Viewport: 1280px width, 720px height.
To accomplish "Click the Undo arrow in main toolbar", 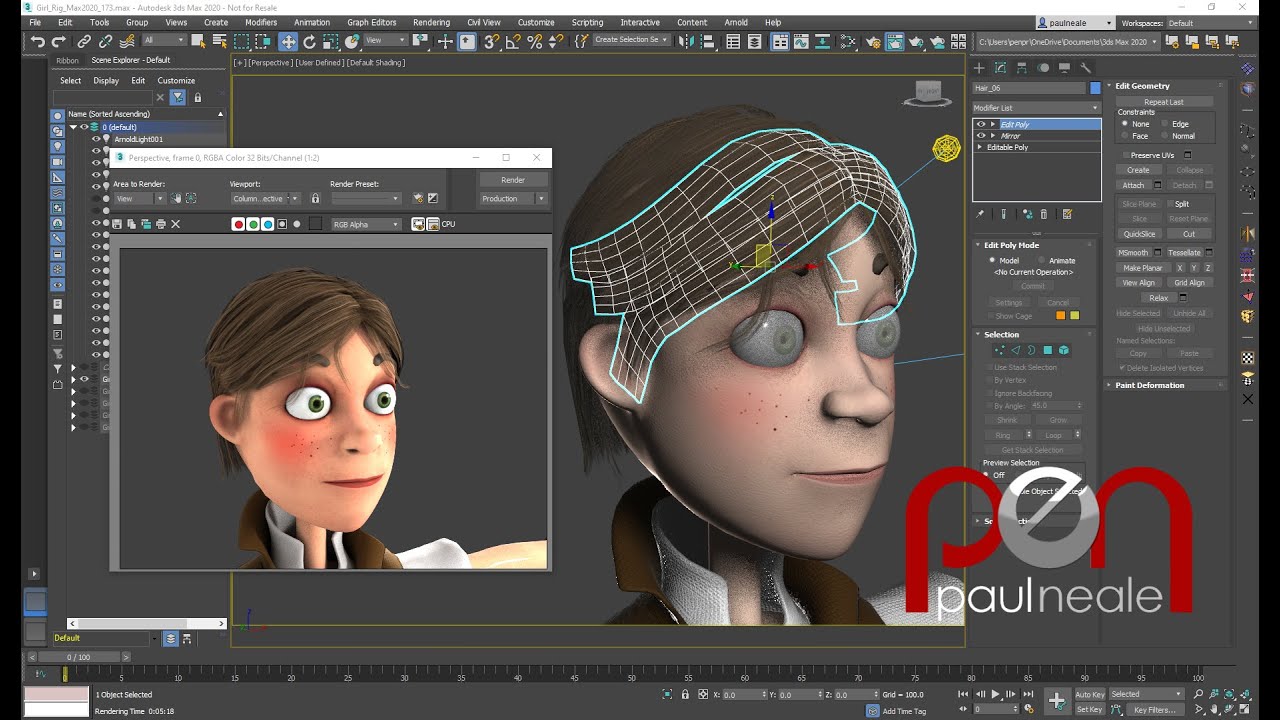I will coord(38,41).
